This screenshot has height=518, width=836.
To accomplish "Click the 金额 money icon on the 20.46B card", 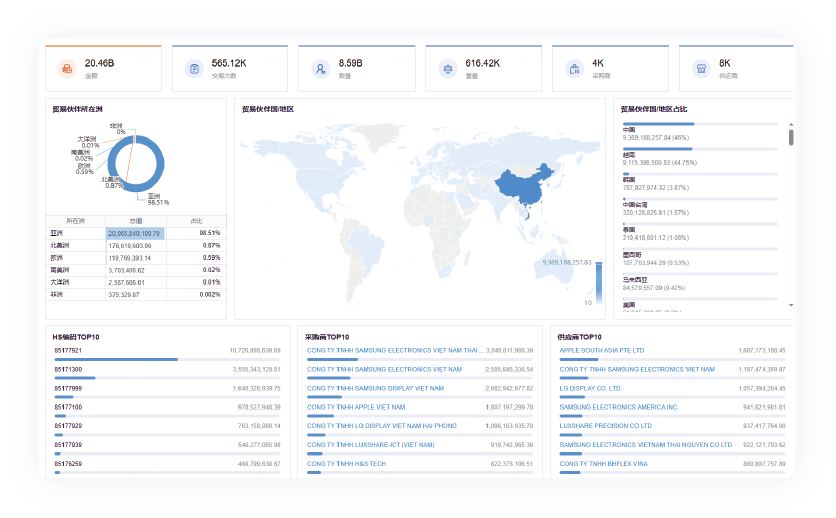I will [67, 69].
